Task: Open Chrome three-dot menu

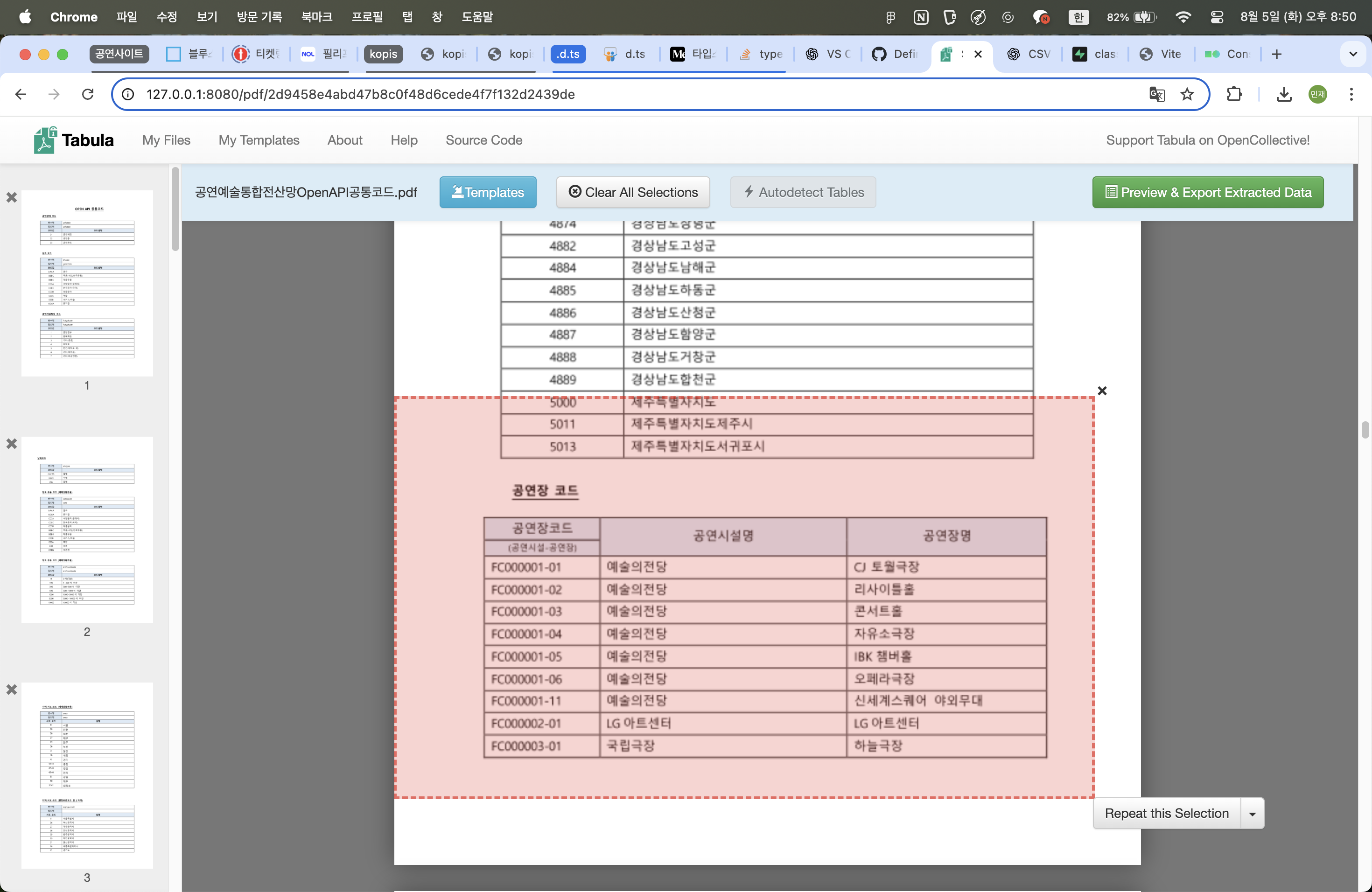Action: coord(1351,94)
